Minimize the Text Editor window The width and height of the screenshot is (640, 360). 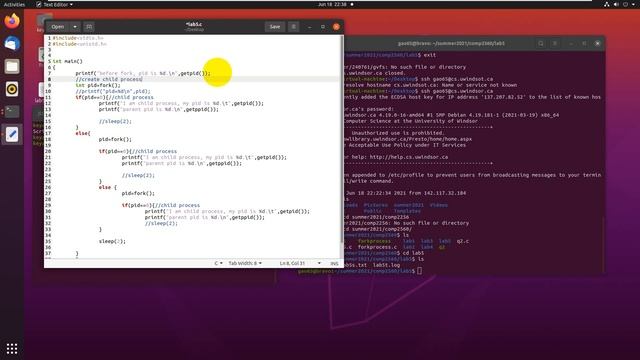310,27
